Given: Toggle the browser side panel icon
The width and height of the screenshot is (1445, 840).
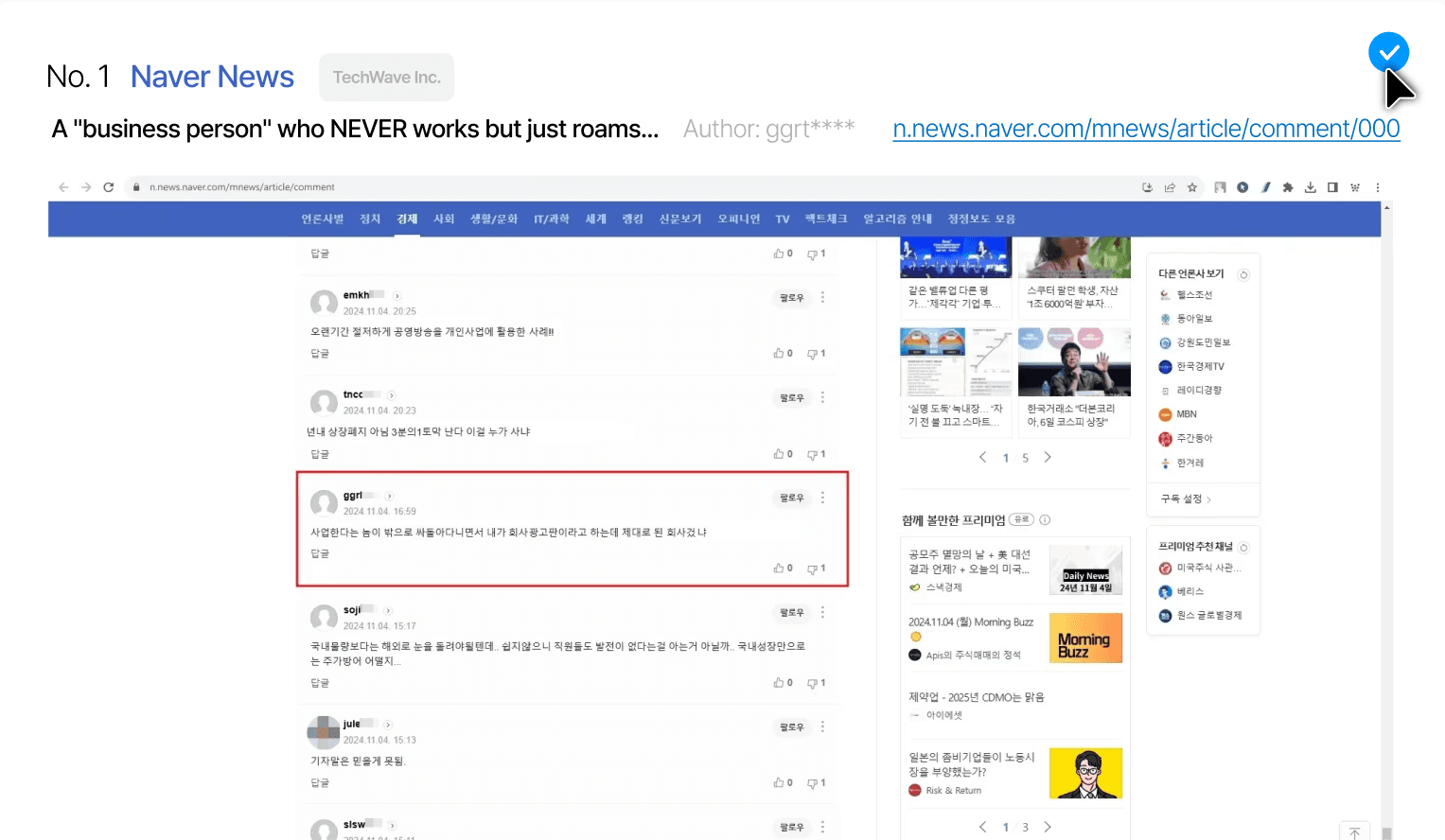Looking at the screenshot, I should [x=1332, y=187].
